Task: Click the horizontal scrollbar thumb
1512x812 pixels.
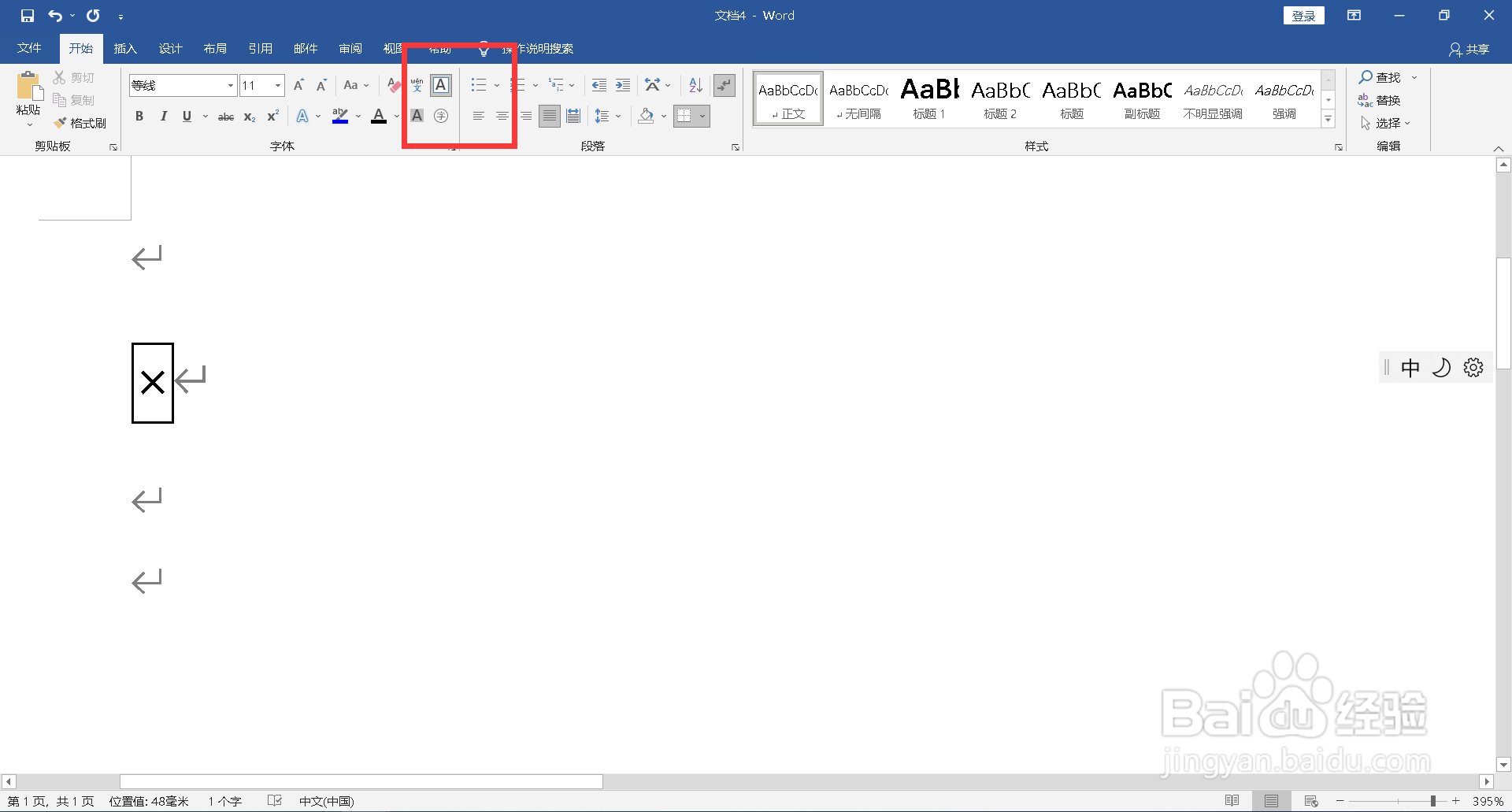Action: 361,781
